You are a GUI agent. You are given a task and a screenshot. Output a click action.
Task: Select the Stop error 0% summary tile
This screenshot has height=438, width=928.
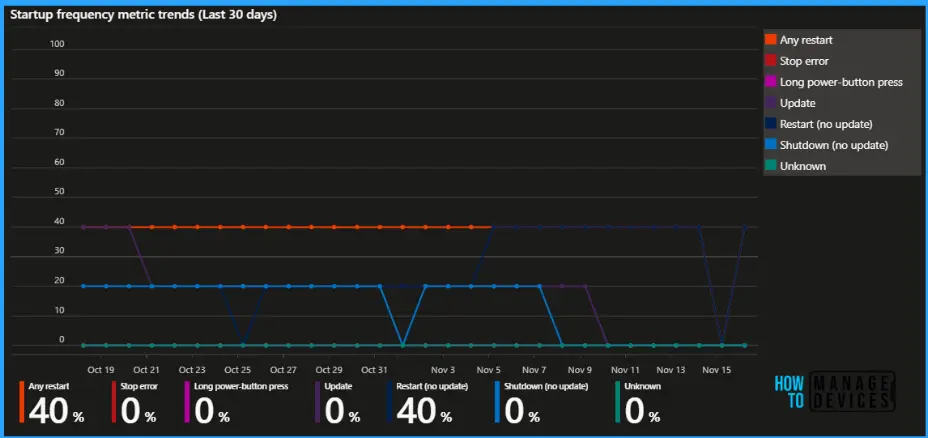click(x=134, y=402)
